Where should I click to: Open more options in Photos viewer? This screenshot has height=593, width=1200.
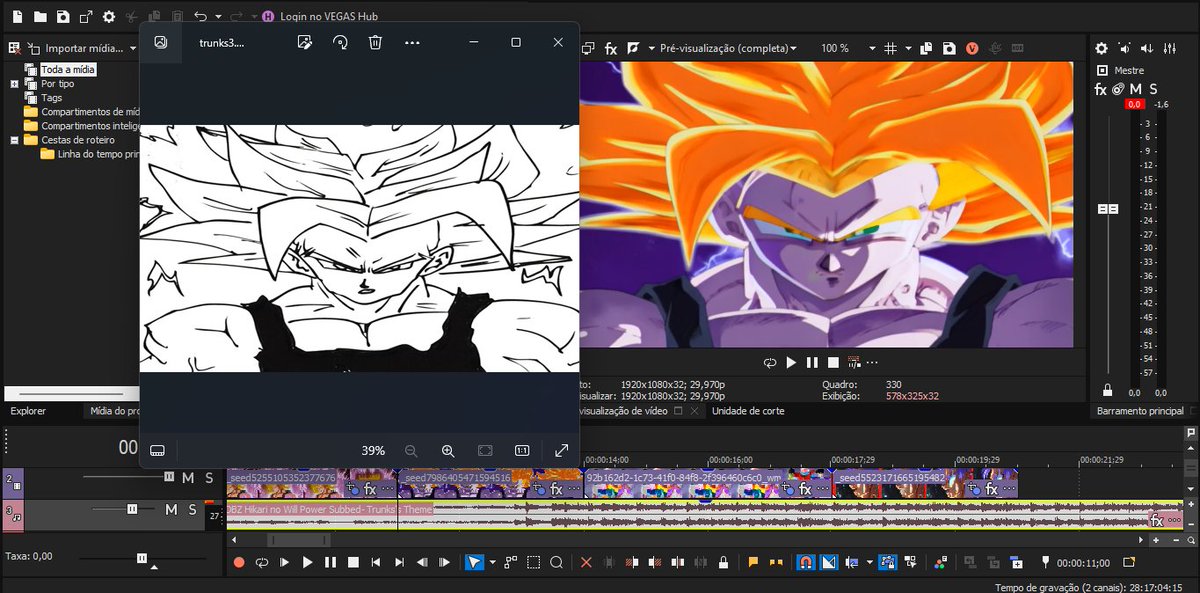coord(412,43)
